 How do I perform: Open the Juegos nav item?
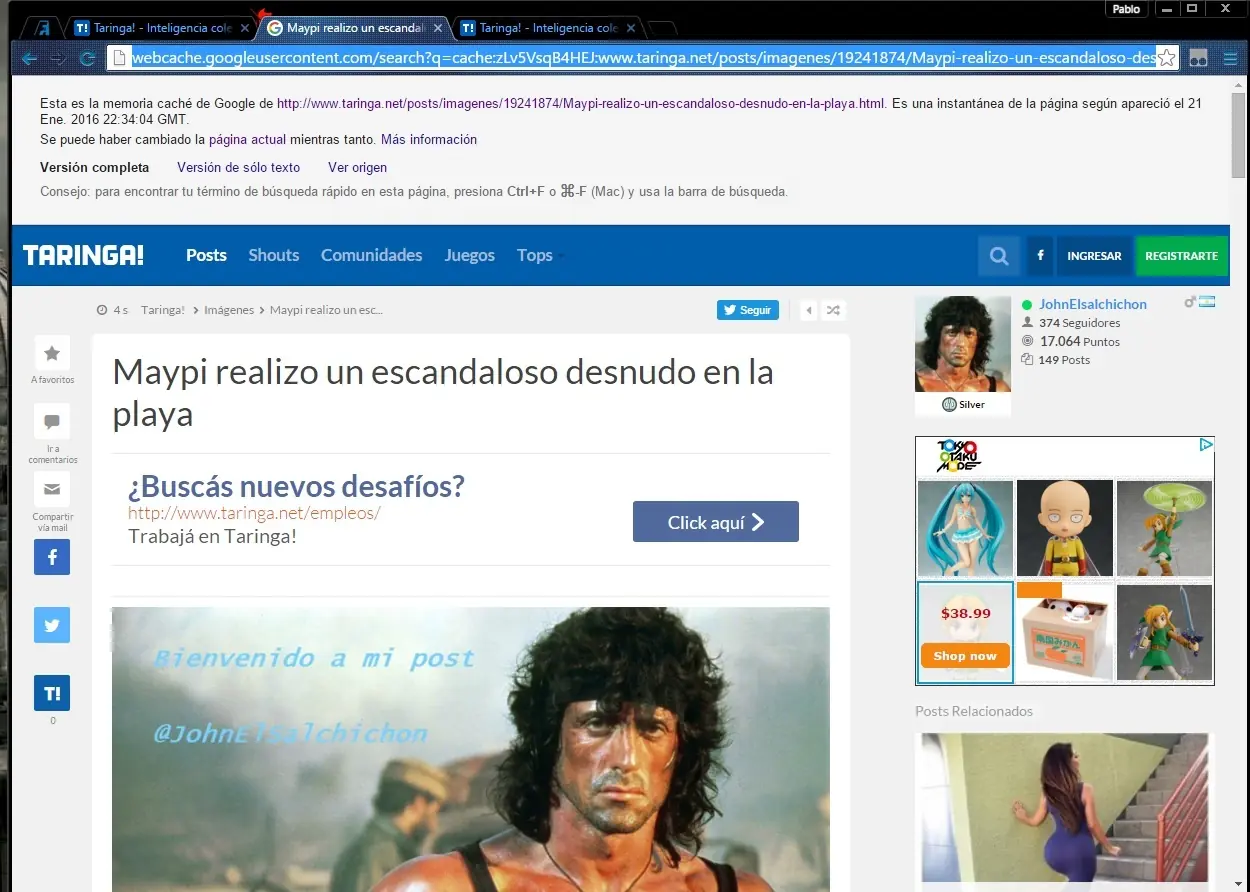pyautogui.click(x=470, y=255)
